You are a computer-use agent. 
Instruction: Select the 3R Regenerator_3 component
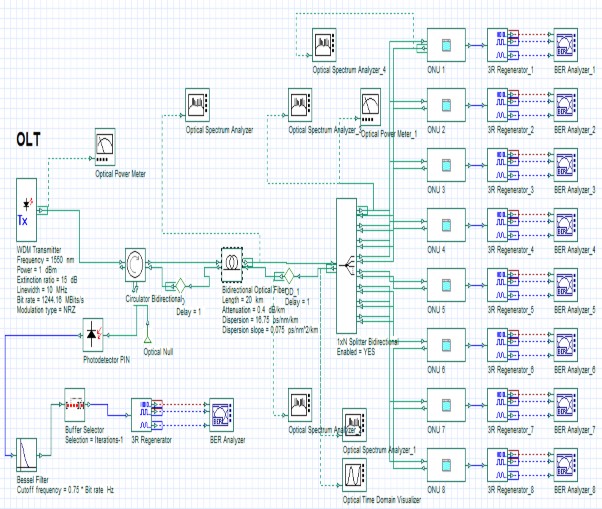[500, 163]
